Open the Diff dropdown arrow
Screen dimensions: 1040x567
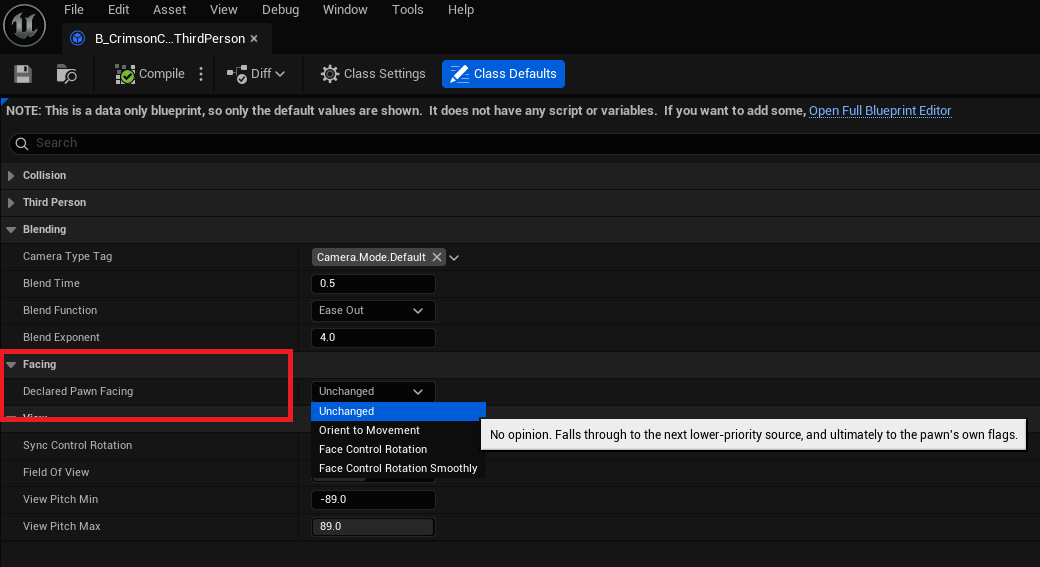pyautogui.click(x=281, y=74)
